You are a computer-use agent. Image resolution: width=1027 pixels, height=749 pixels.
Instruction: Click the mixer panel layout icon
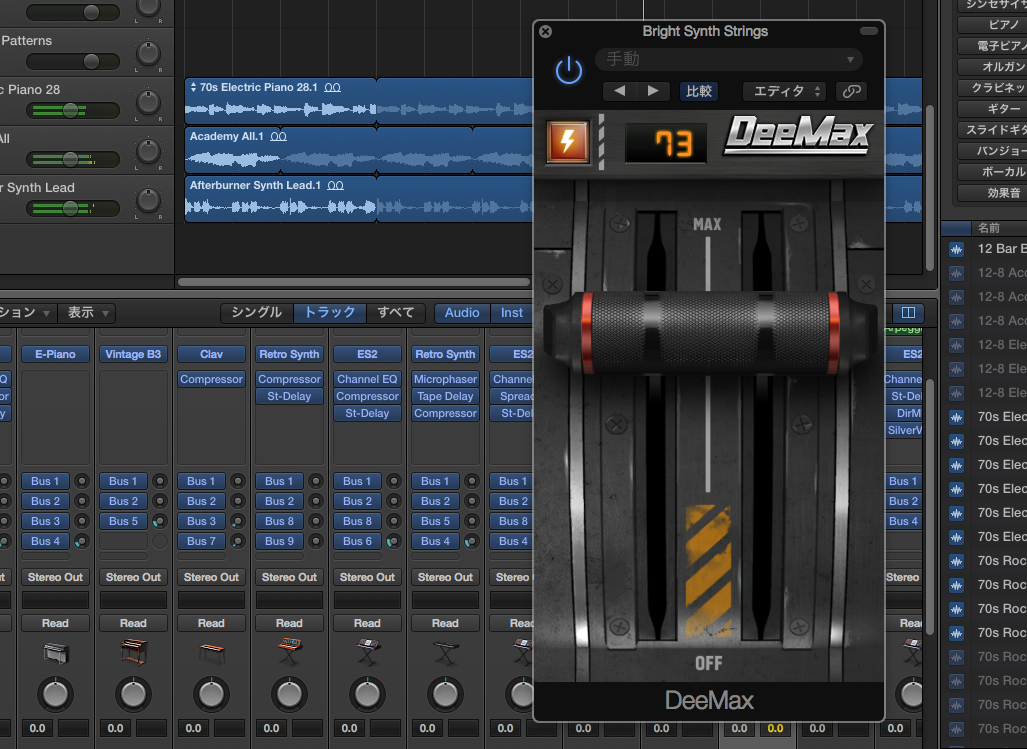(x=908, y=312)
